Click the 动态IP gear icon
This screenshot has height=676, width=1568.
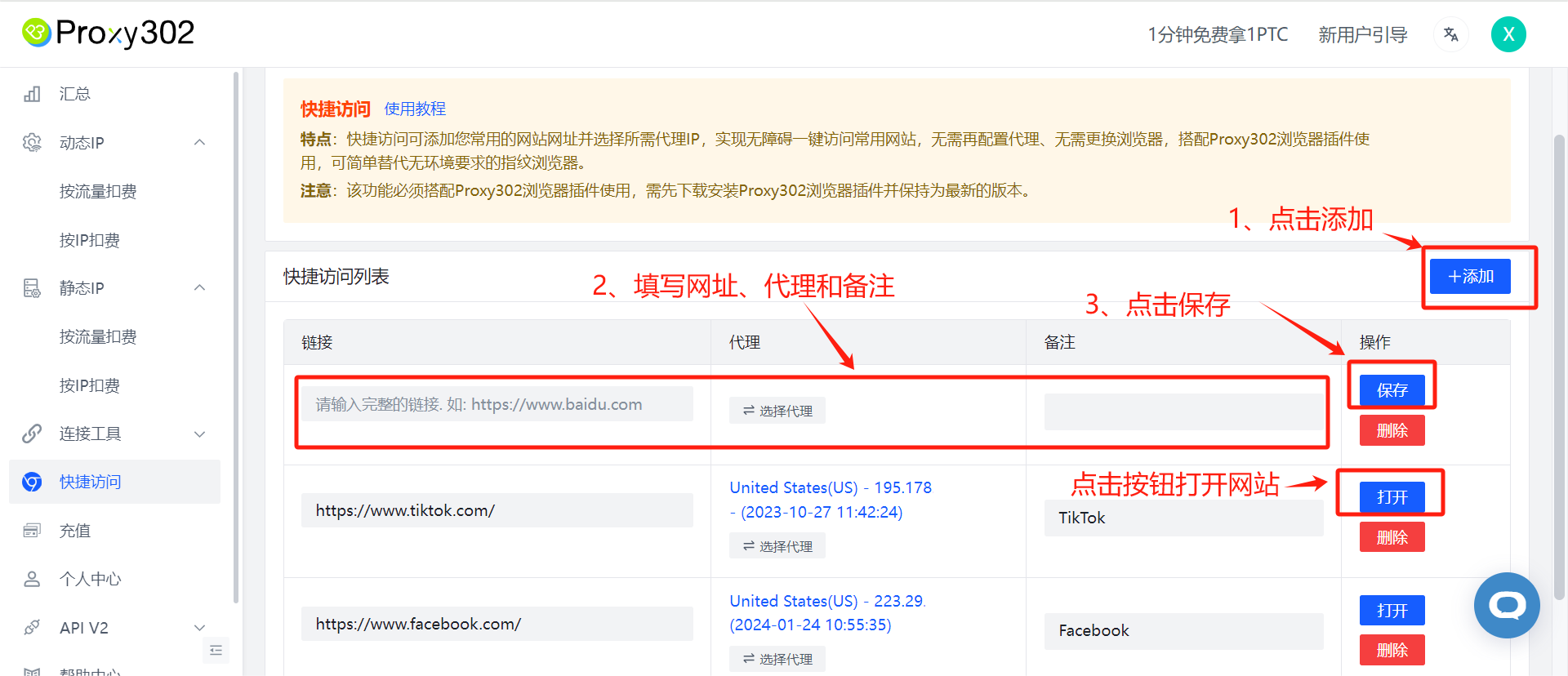point(32,142)
